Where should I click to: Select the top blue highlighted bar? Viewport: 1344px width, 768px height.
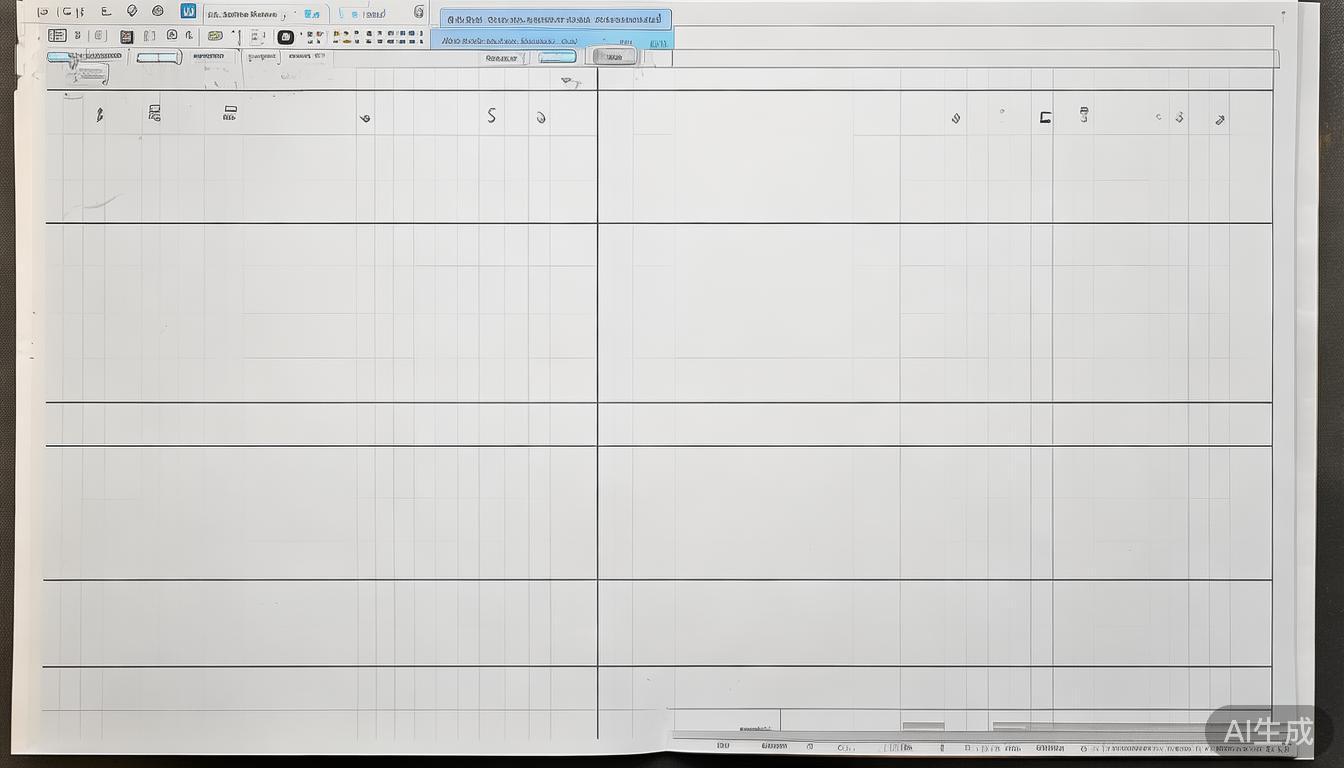coord(555,19)
